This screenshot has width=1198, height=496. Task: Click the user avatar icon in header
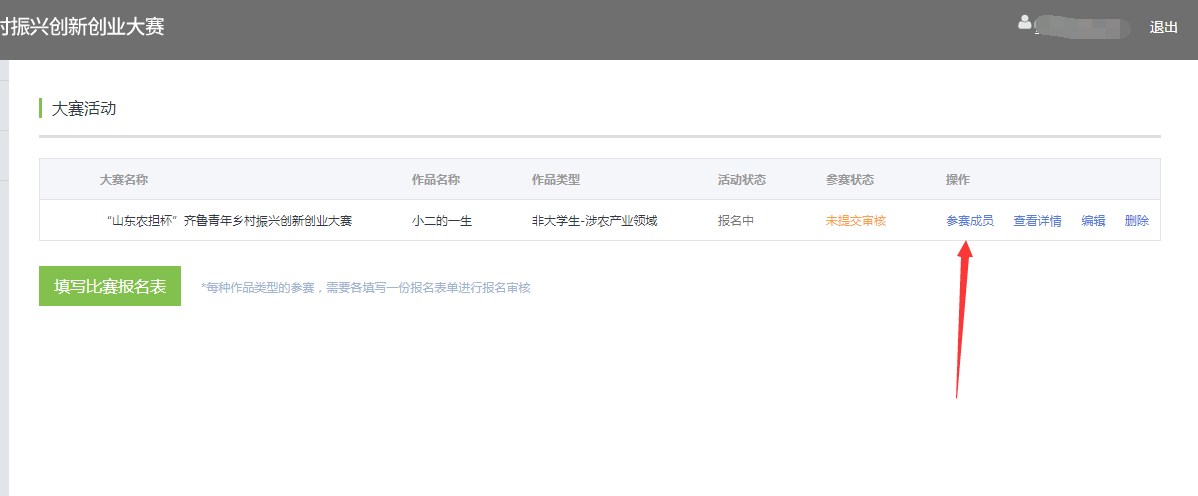pos(1024,22)
